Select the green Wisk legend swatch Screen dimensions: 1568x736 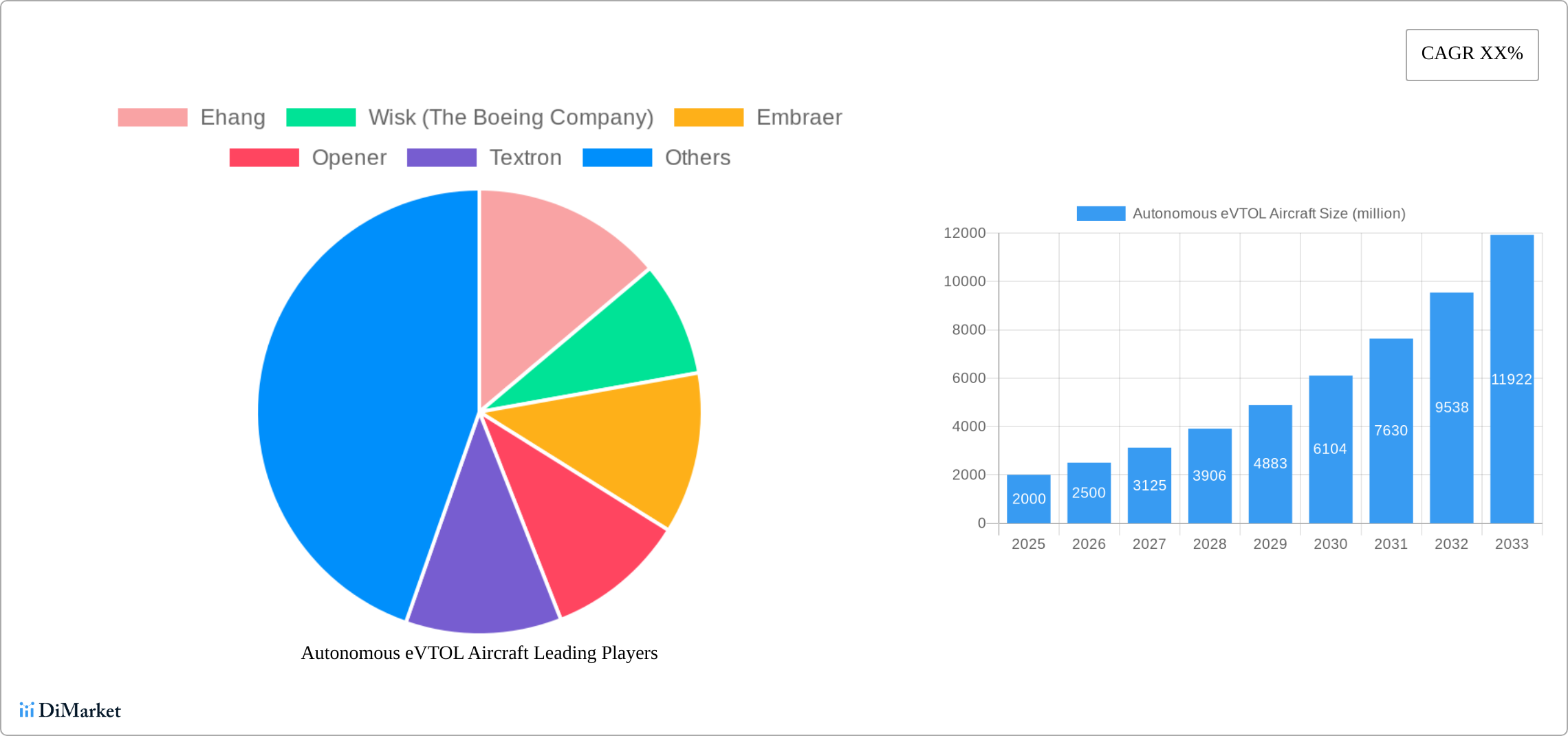pyautogui.click(x=320, y=117)
